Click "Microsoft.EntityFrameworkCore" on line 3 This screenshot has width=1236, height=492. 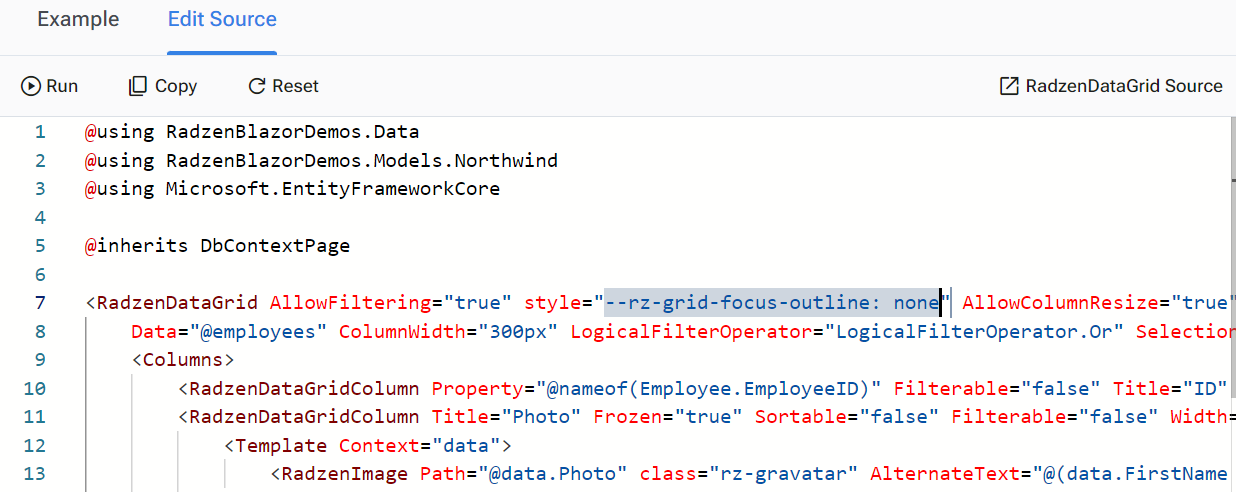(x=333, y=189)
